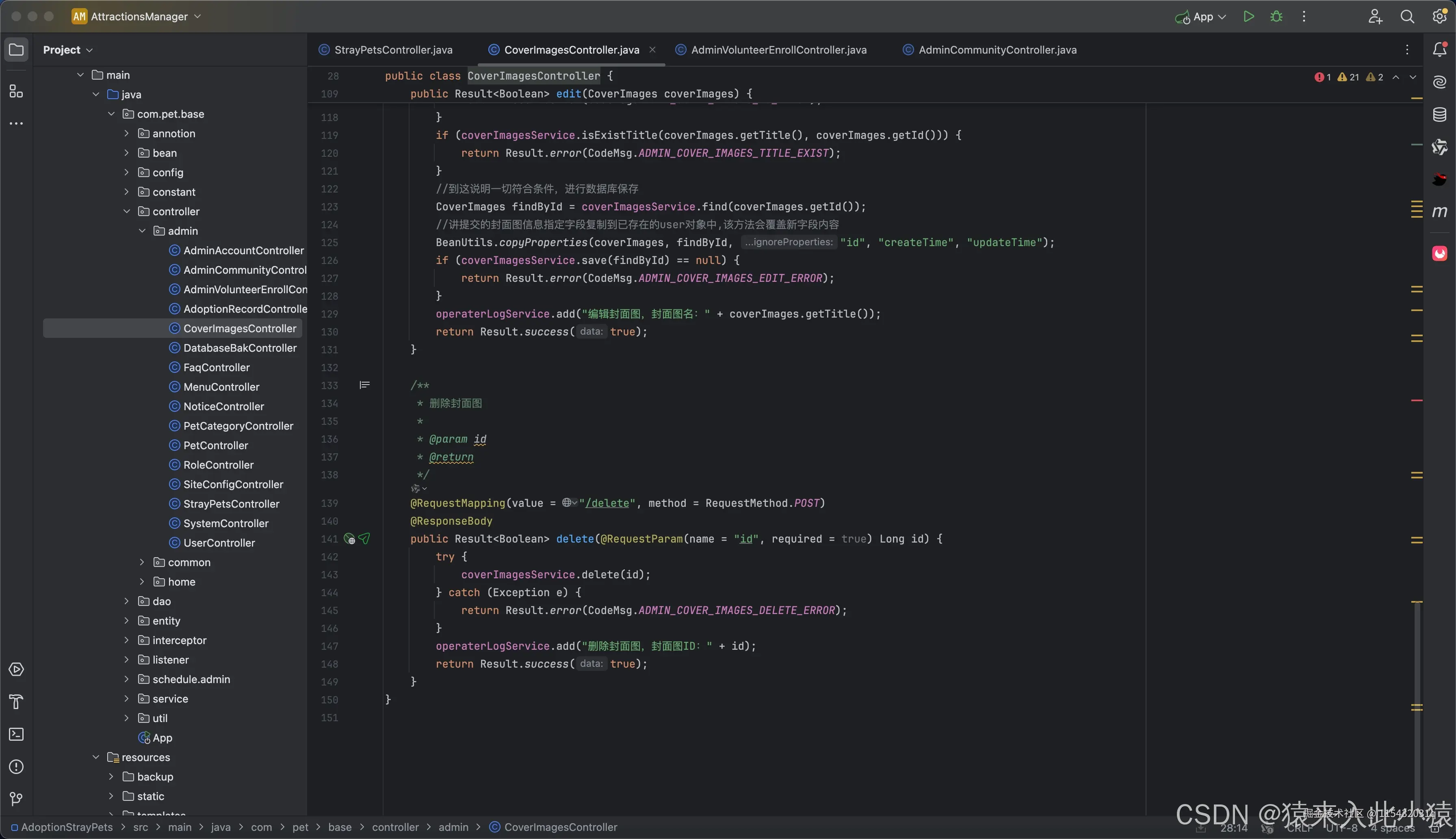The height and width of the screenshot is (839, 1456).
Task: Open the Notifications bell panel
Action: pos(1439,50)
